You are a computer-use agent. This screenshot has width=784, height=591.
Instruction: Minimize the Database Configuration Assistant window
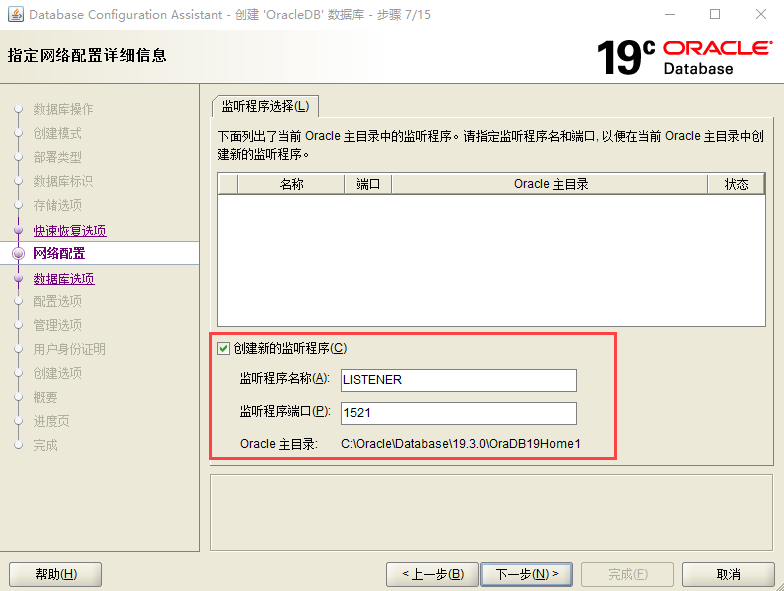point(668,15)
